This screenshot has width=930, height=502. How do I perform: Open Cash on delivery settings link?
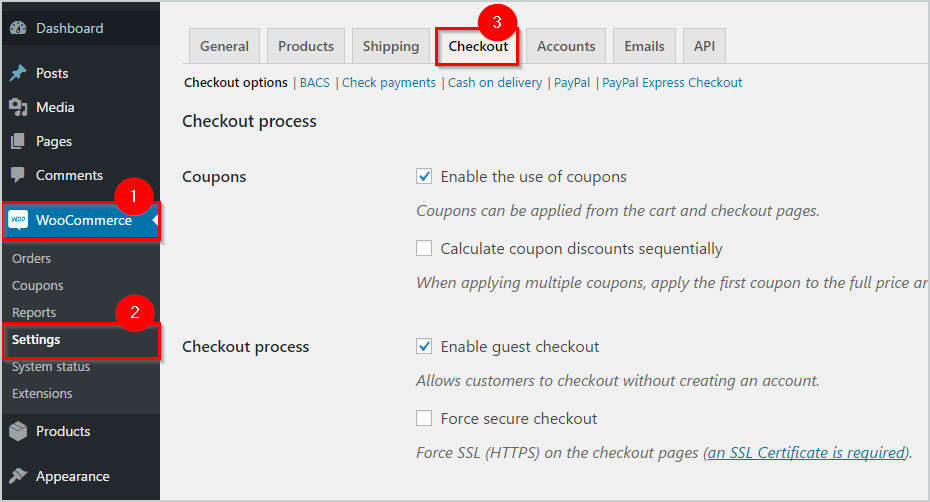(x=495, y=82)
